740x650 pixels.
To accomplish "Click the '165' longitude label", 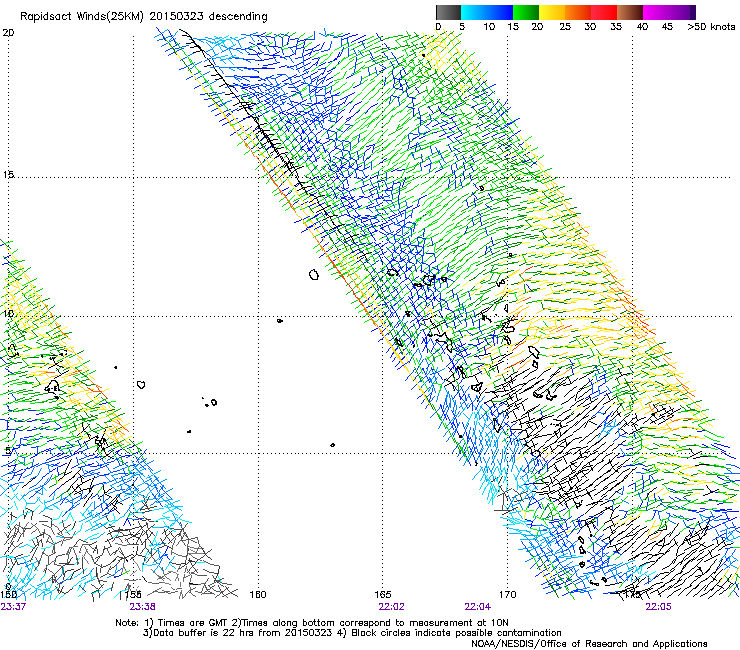I will (x=383, y=594).
